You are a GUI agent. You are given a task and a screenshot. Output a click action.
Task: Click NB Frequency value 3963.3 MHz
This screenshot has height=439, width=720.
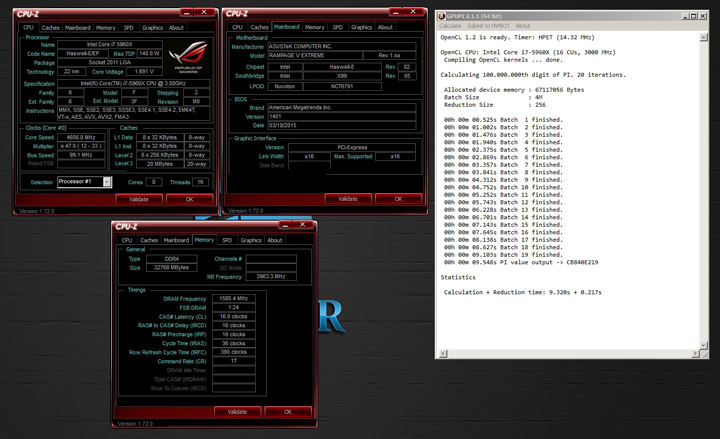[x=271, y=276]
